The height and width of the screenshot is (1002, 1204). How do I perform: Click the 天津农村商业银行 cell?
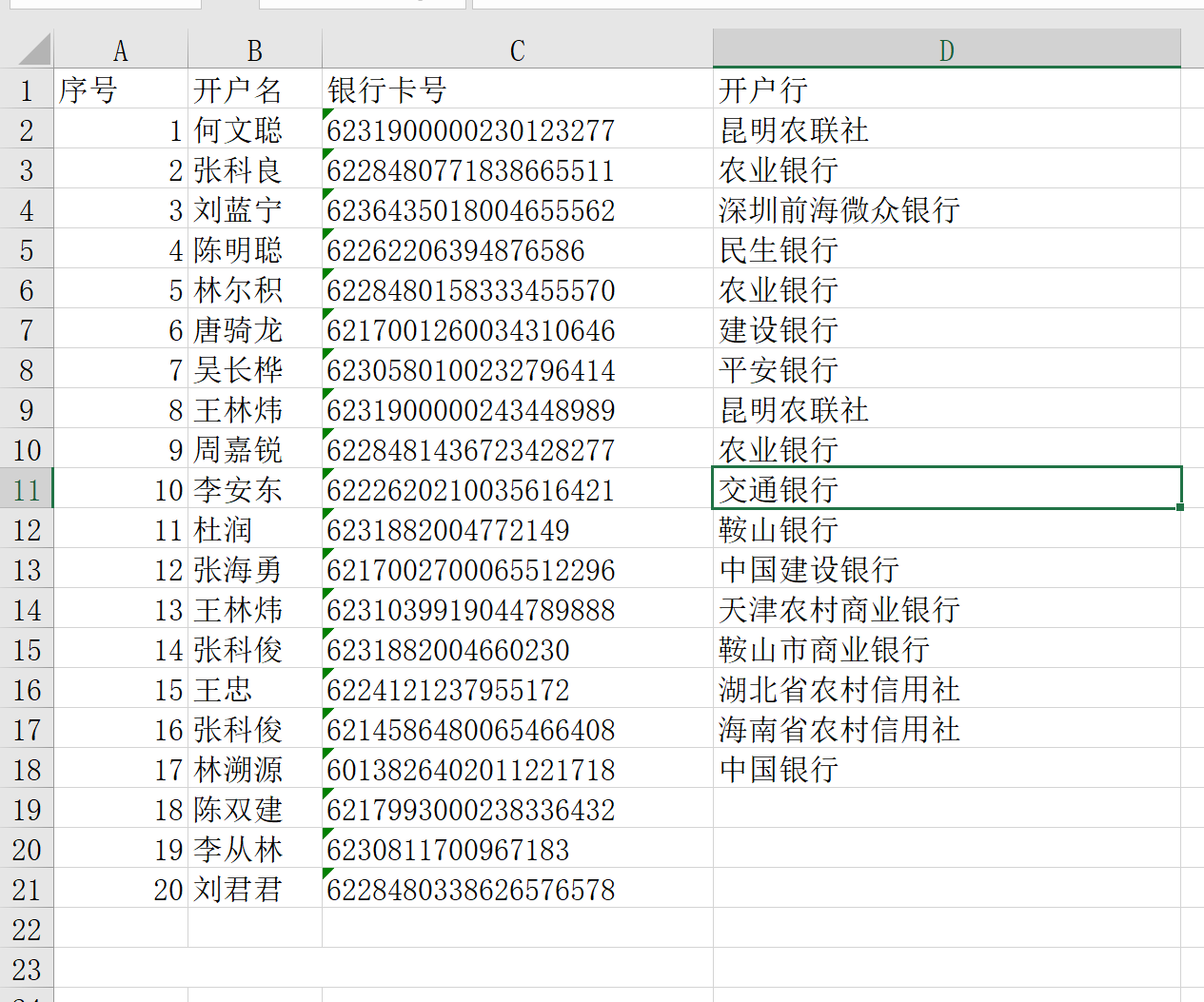click(946, 610)
